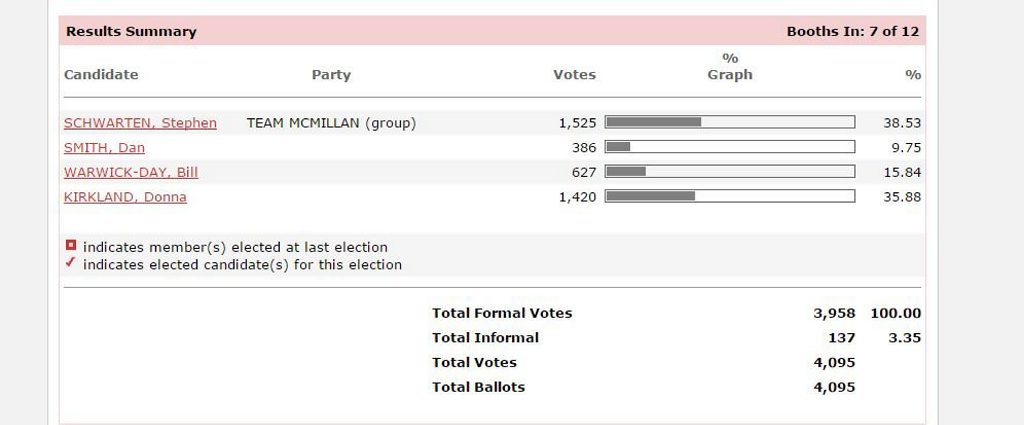
Task: Click the Total Ballots label
Action: click(479, 387)
